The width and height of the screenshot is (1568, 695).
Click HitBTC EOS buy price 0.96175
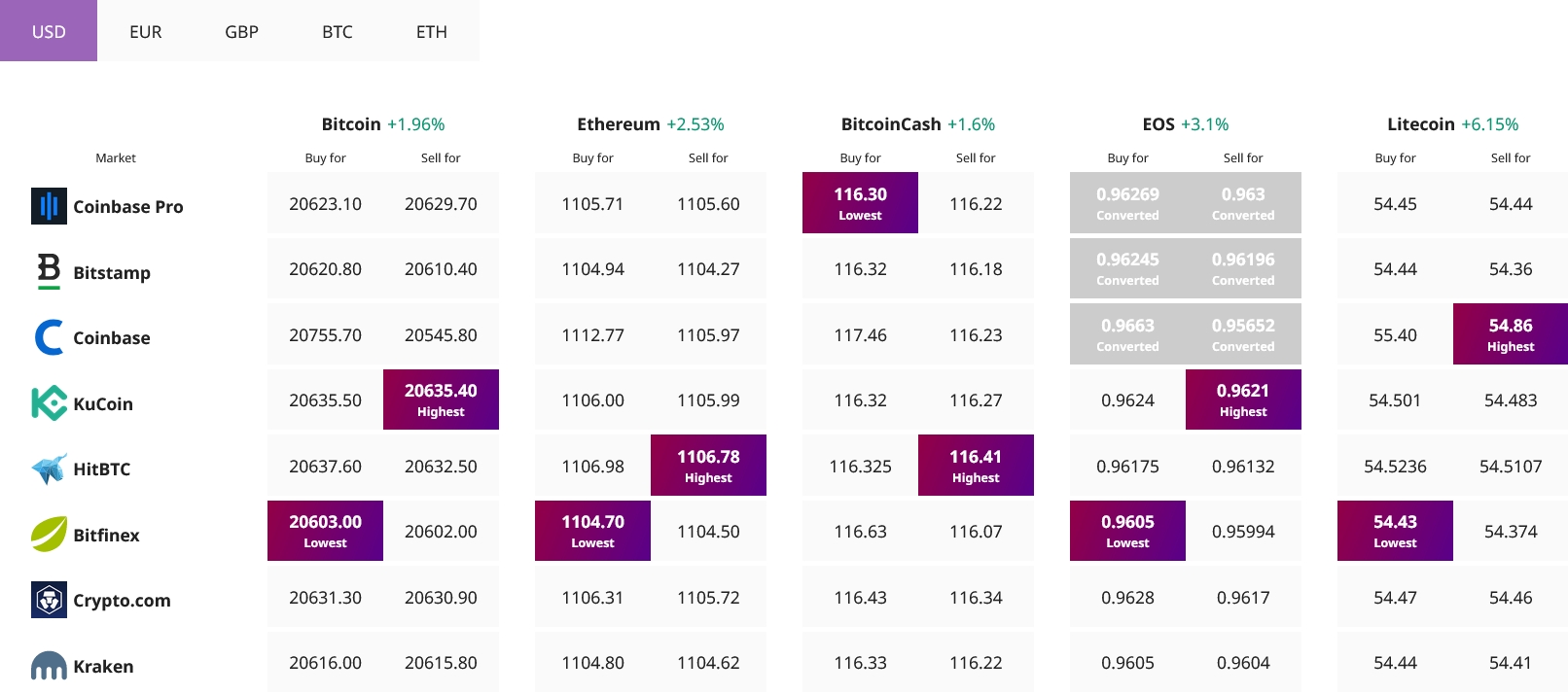(x=1127, y=467)
